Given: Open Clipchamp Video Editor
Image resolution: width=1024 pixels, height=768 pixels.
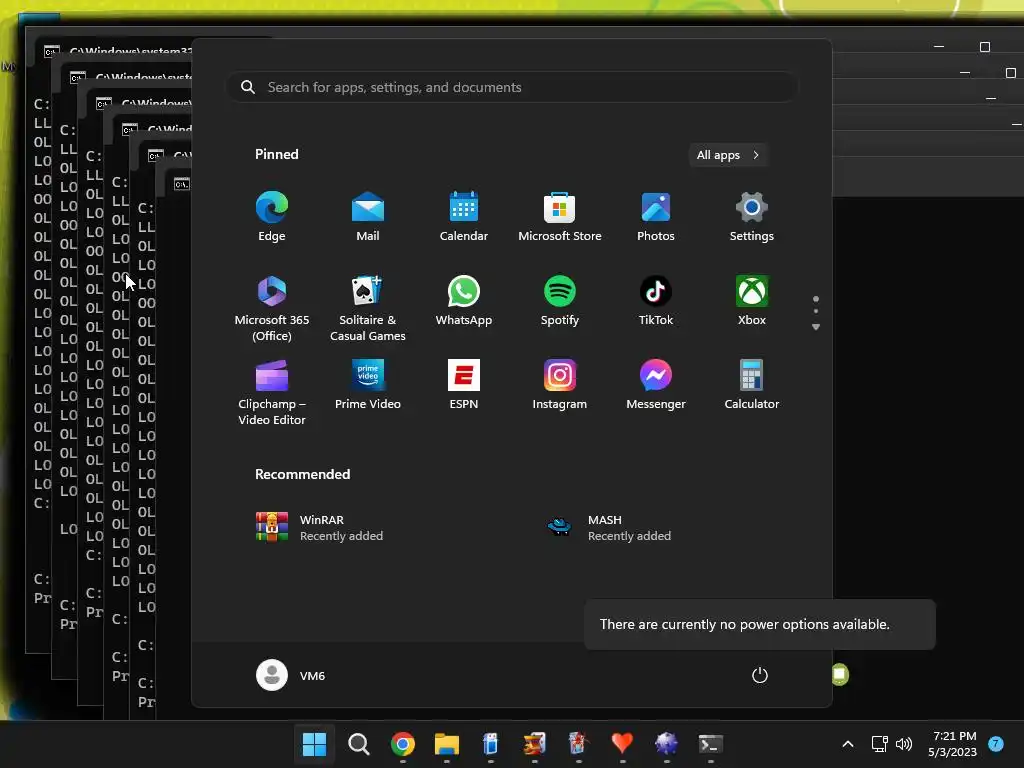Looking at the screenshot, I should (272, 392).
